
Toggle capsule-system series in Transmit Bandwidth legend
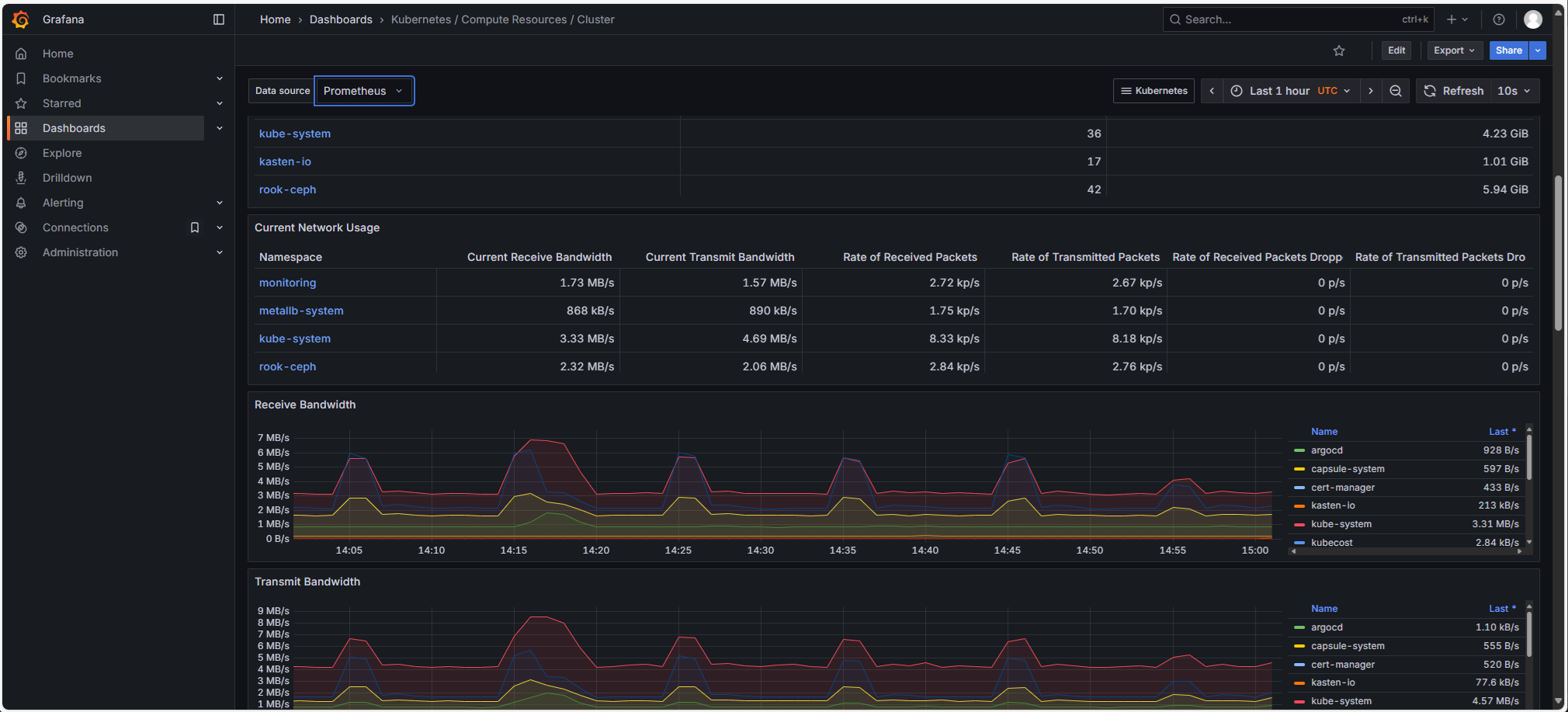pos(1348,646)
